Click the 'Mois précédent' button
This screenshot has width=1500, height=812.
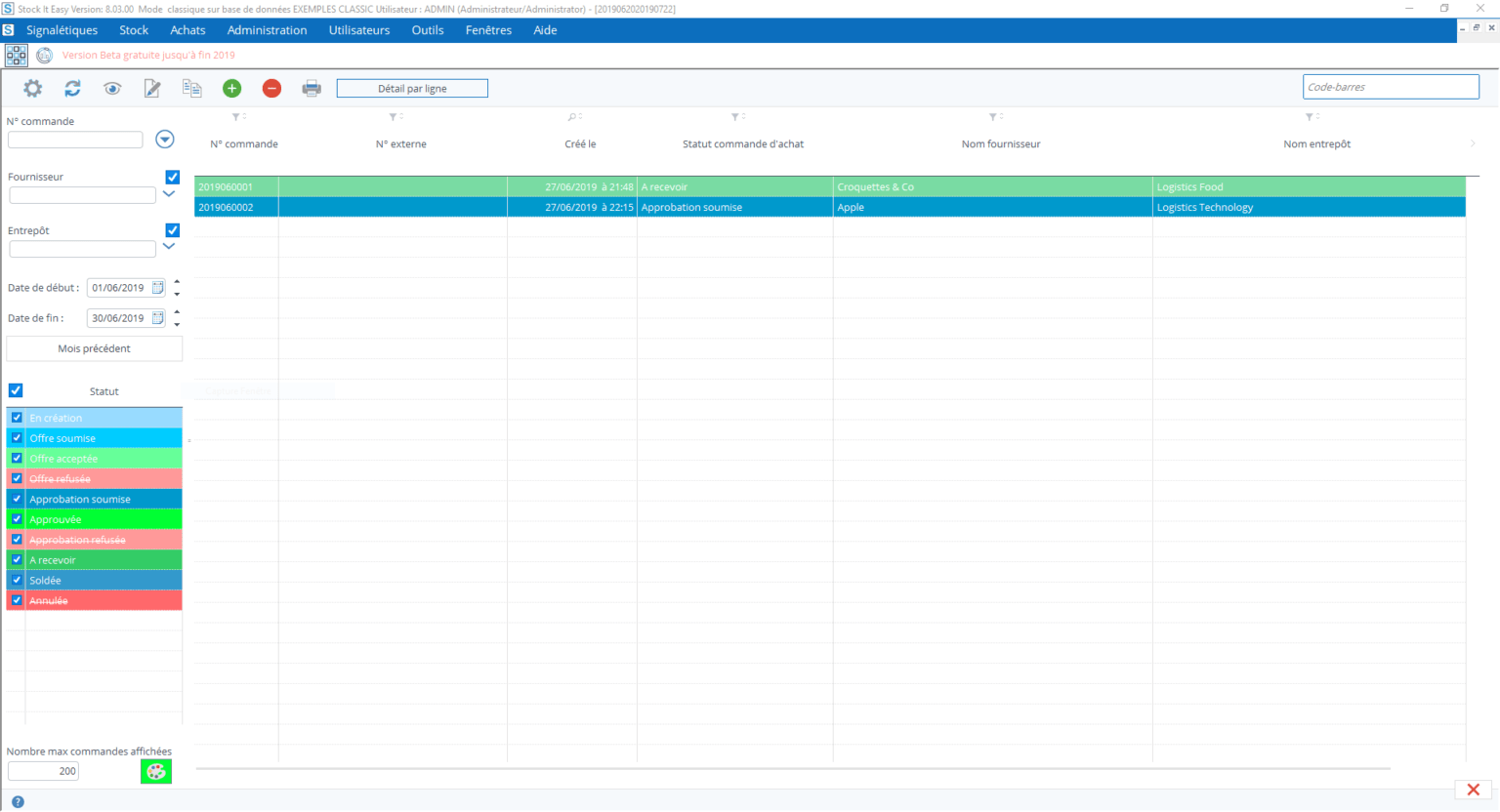coord(94,348)
